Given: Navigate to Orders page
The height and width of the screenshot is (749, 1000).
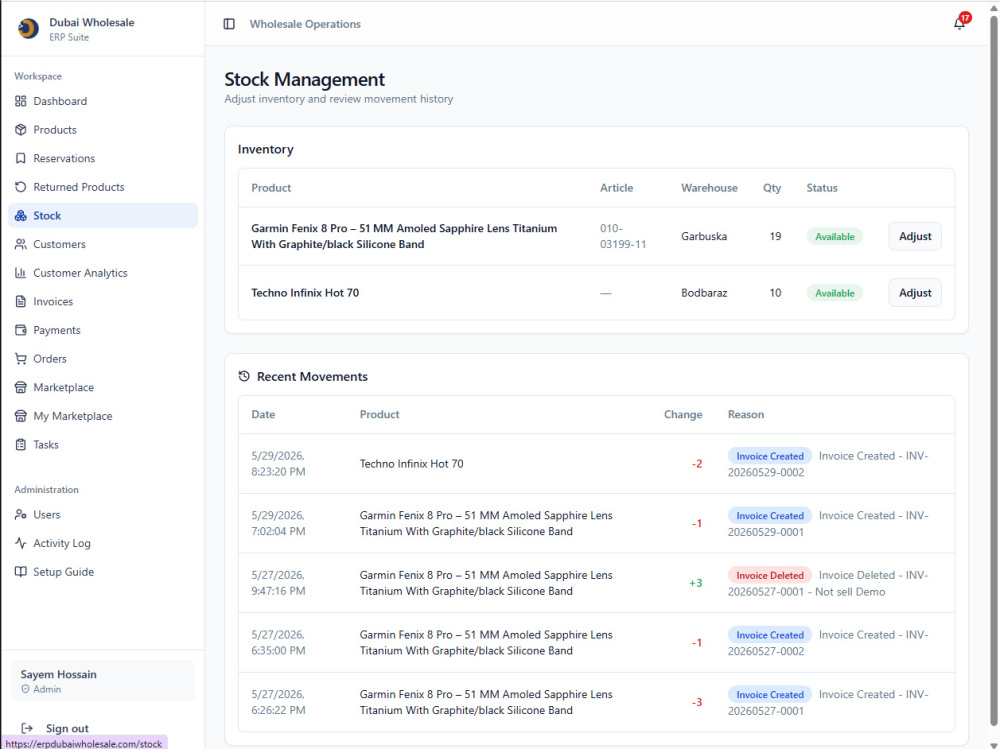Looking at the screenshot, I should [x=103, y=359].
